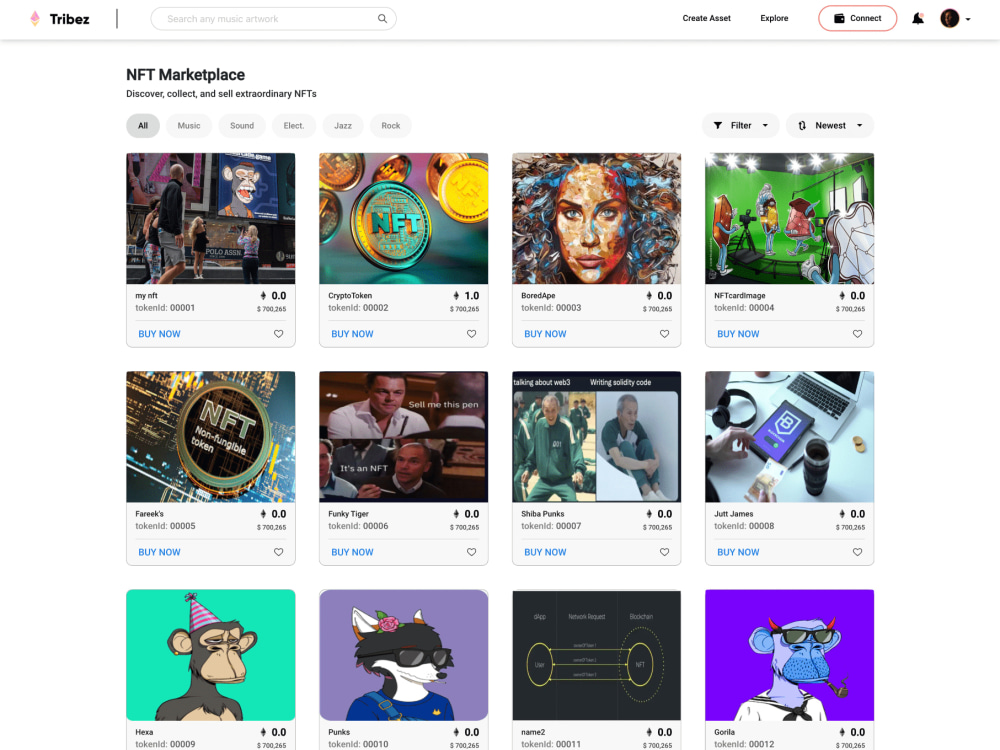Click the Tribez logo icon
Viewport: 1000px width, 750px height.
pyautogui.click(x=35, y=18)
